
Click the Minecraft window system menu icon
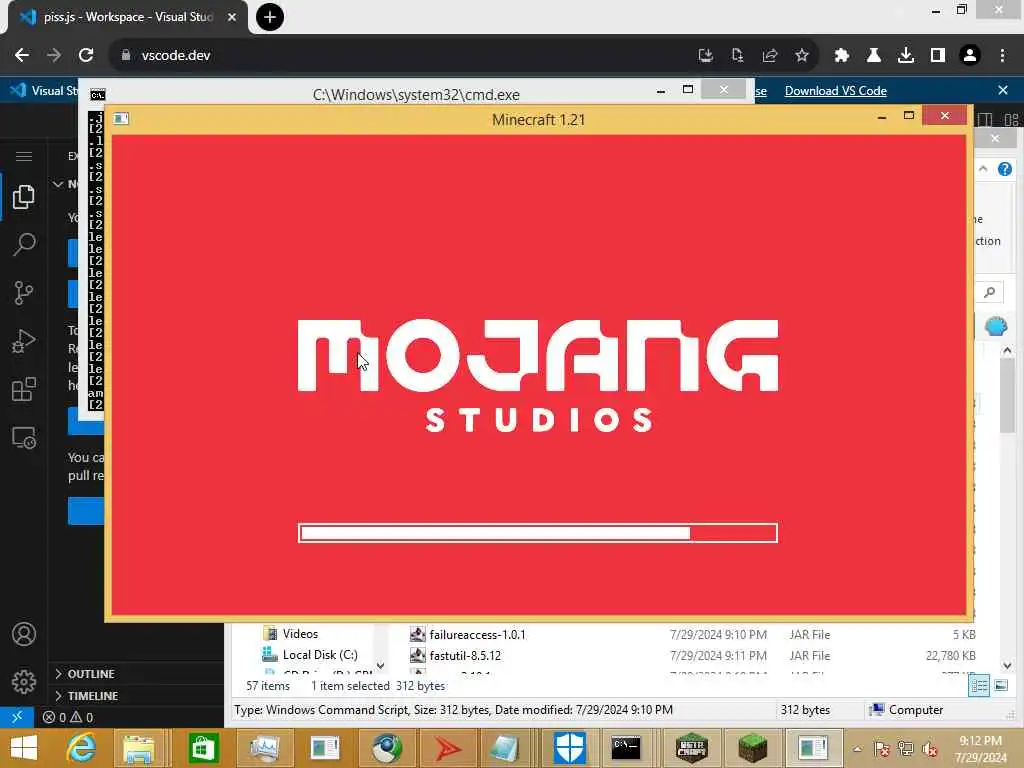click(x=121, y=118)
